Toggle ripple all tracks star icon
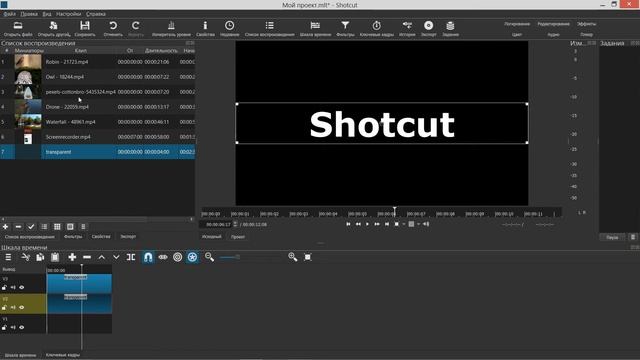This screenshot has width=640, height=360. point(192,257)
